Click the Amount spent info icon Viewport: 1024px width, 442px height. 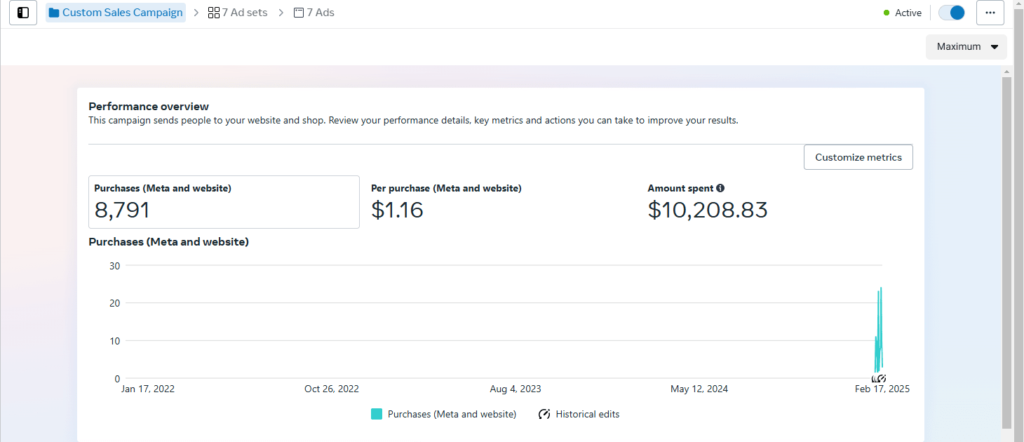(x=720, y=188)
